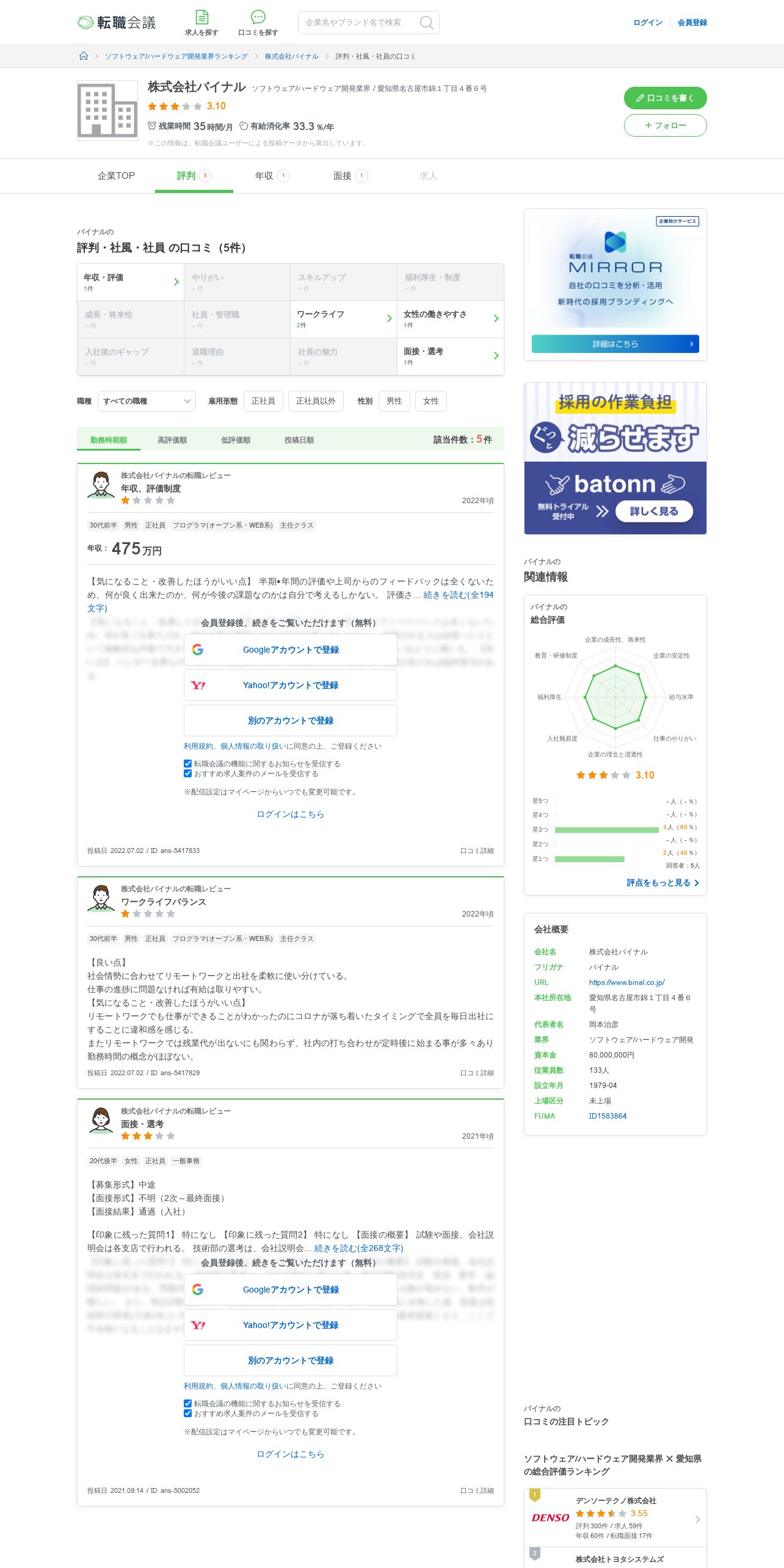784x1568 pixels.
Task: Click the search magnifier icon
Action: 427,23
